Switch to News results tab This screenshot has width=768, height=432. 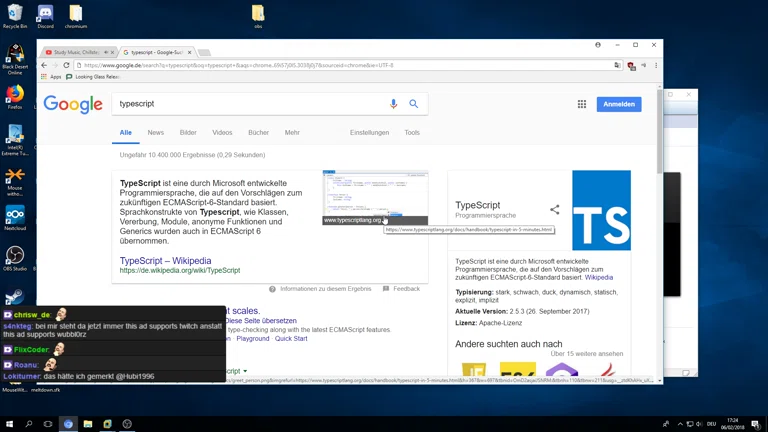click(156, 133)
